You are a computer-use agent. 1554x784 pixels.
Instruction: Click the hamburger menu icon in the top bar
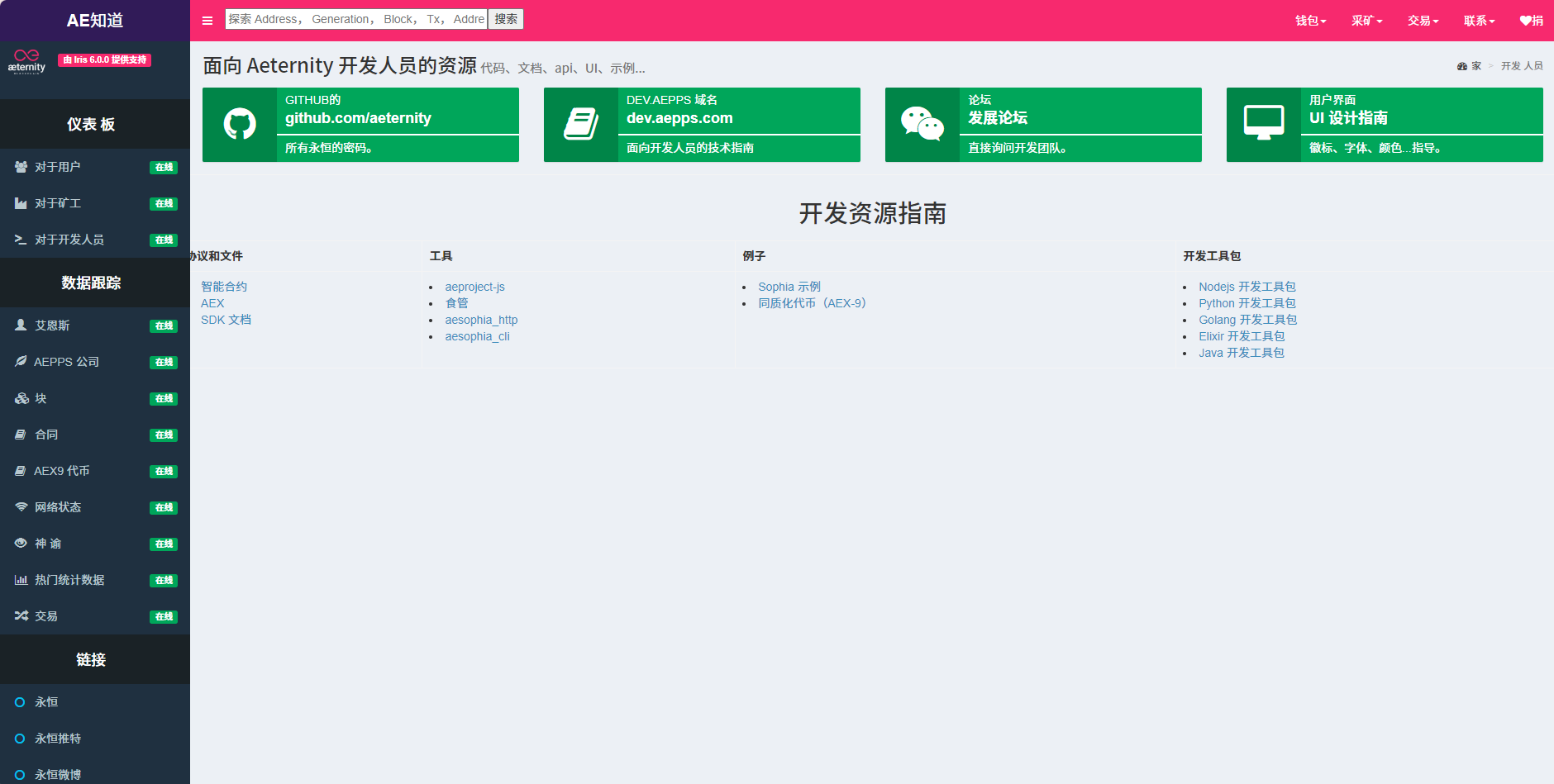pos(207,21)
